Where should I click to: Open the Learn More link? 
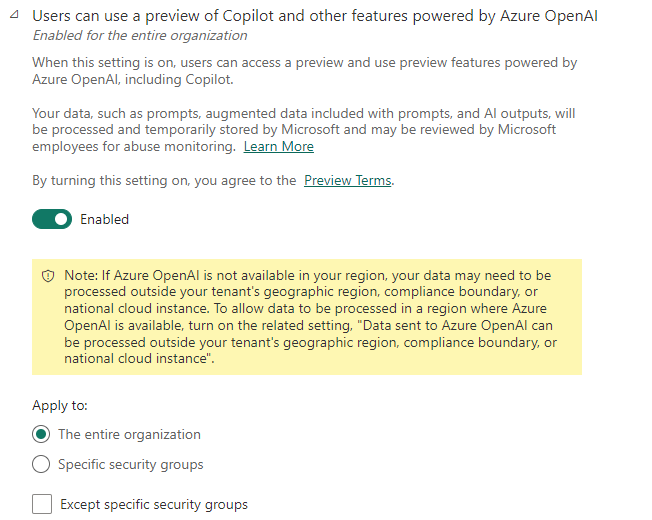pos(279,146)
